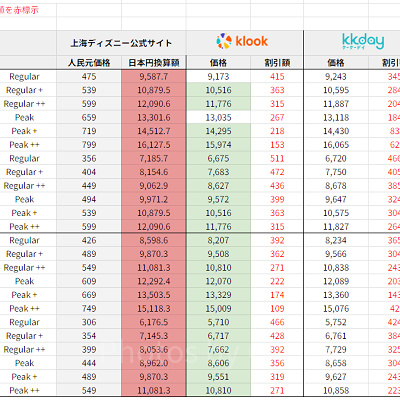Select the klook price 8,207

(218, 241)
